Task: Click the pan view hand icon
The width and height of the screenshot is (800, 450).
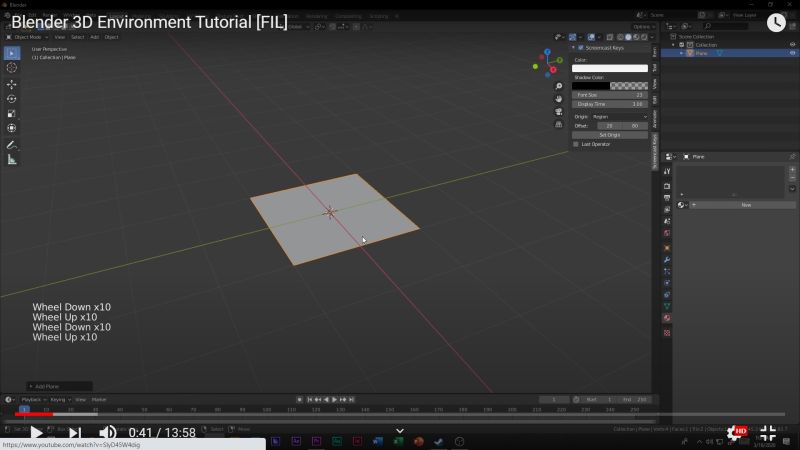Action: (559, 99)
